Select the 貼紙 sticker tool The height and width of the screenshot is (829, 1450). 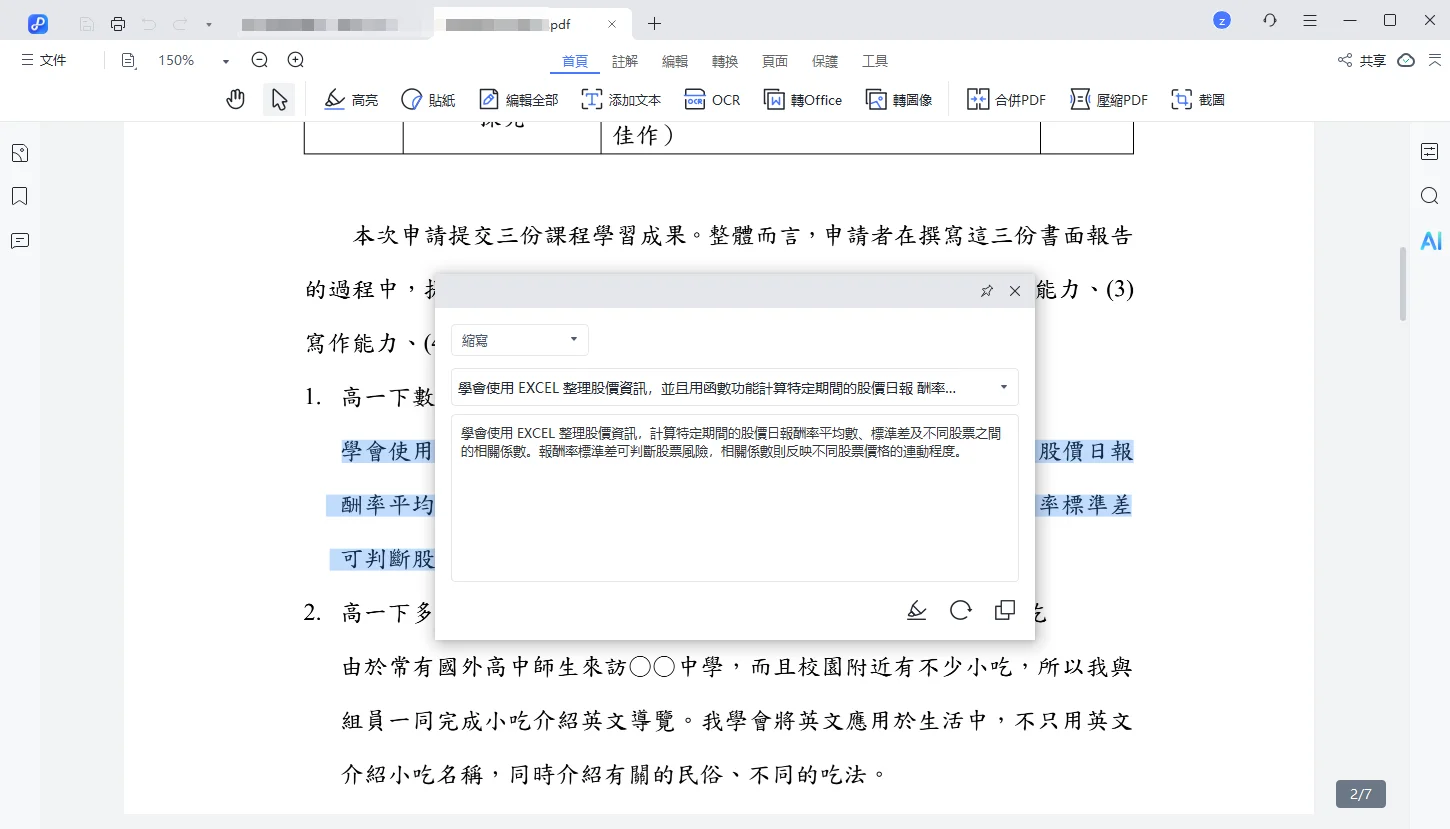[428, 99]
